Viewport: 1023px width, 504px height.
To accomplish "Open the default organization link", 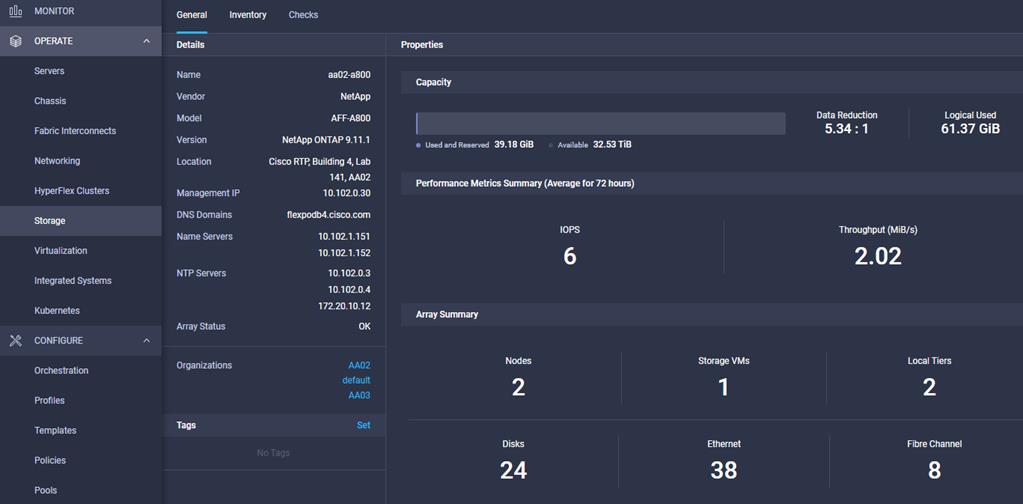I will (356, 380).
